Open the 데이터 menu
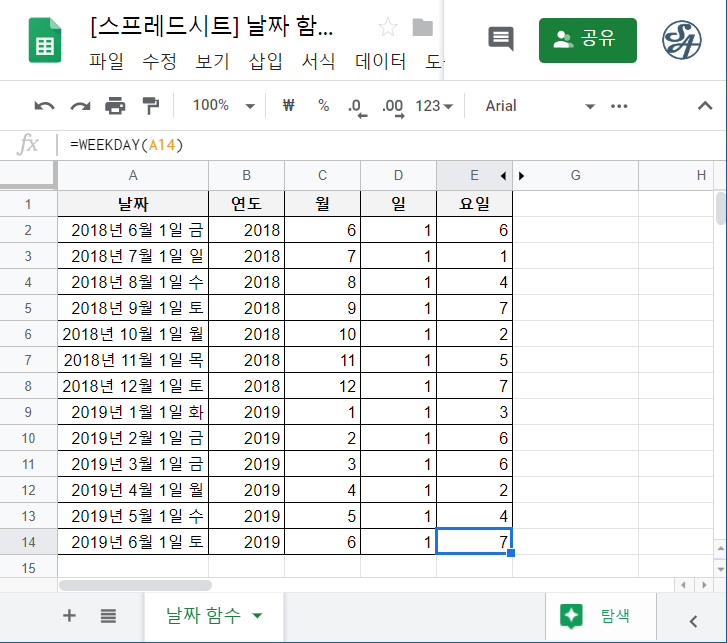This screenshot has width=727, height=643. point(381,62)
